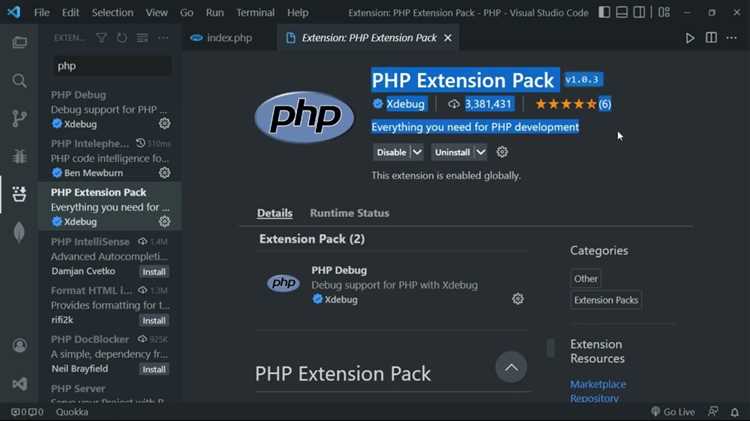Toggle primary side bar layout icon
Screen dimensions: 750x421
[x=604, y=12]
